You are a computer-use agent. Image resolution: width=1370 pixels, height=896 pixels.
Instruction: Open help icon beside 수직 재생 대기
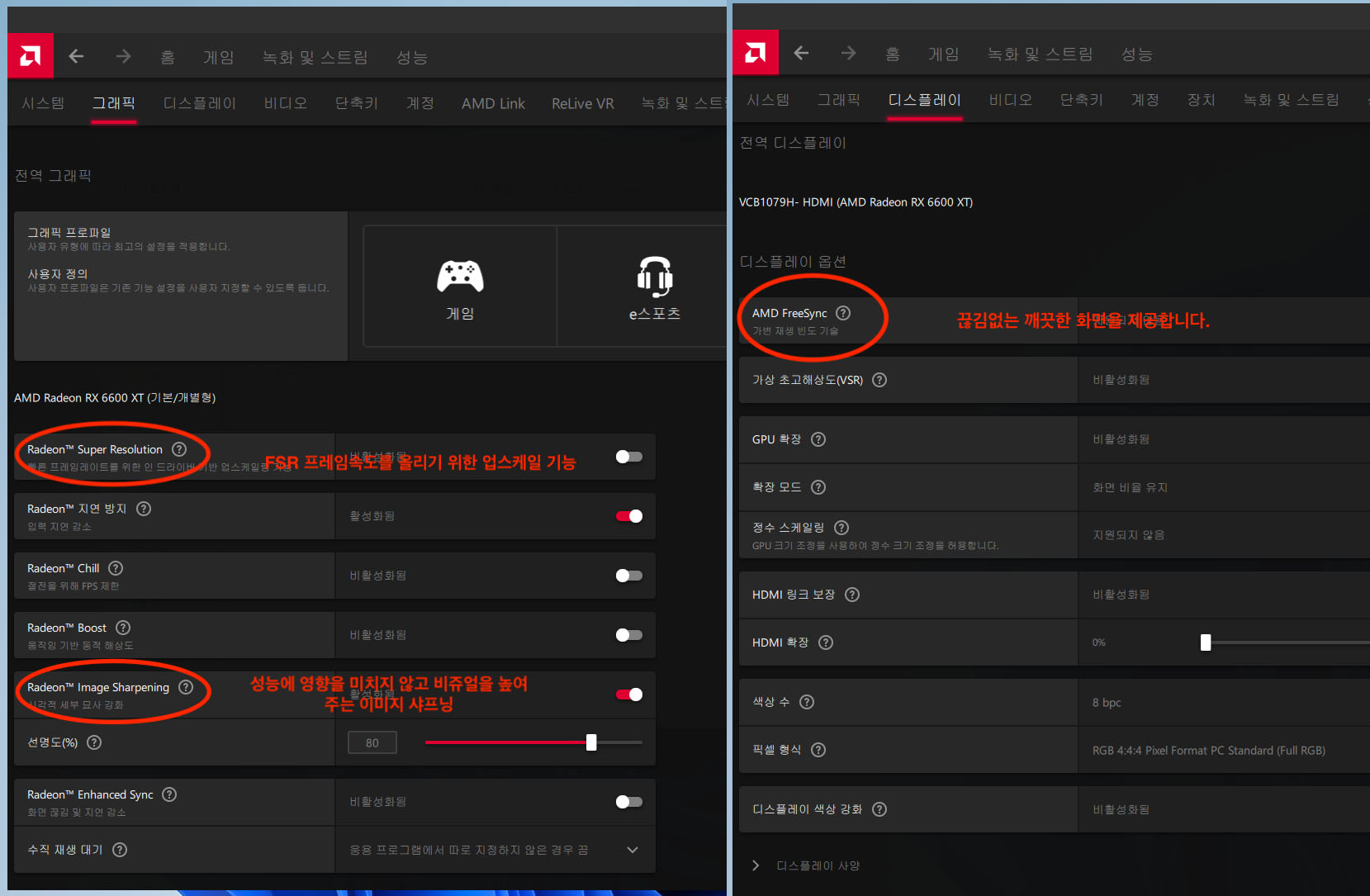pyautogui.click(x=120, y=850)
